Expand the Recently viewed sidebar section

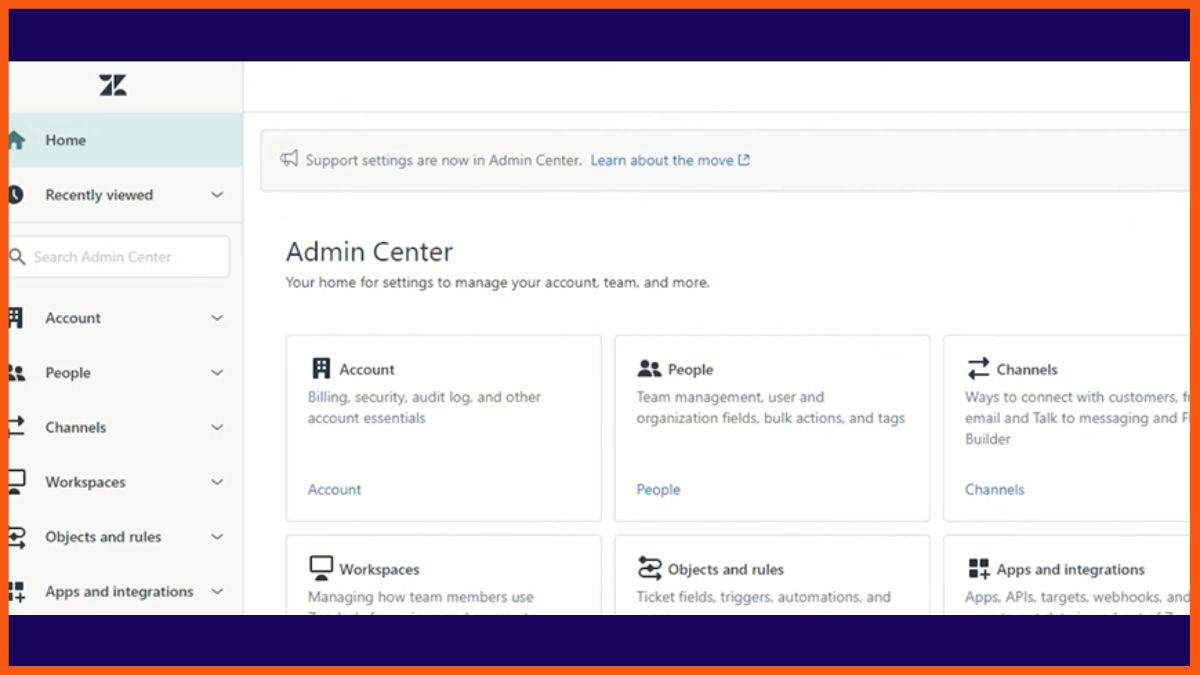(217, 195)
